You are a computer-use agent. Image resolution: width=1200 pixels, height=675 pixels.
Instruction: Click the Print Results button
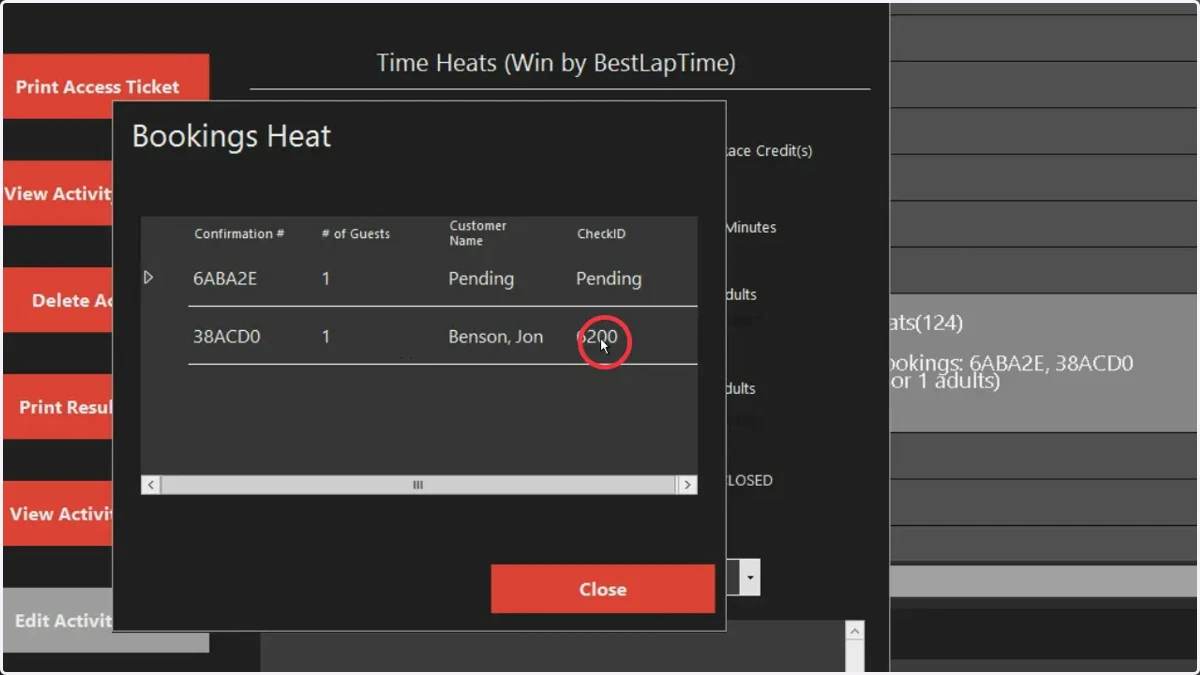click(x=58, y=407)
